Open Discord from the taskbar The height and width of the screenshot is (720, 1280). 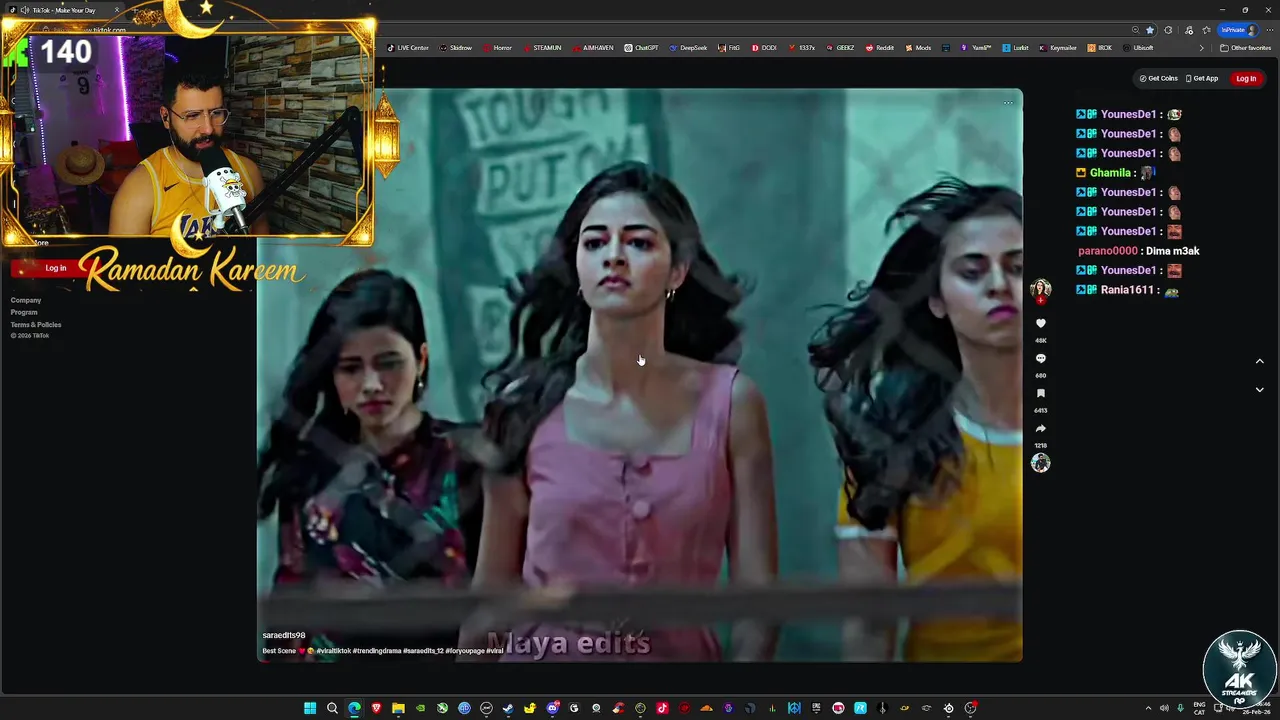point(552,708)
